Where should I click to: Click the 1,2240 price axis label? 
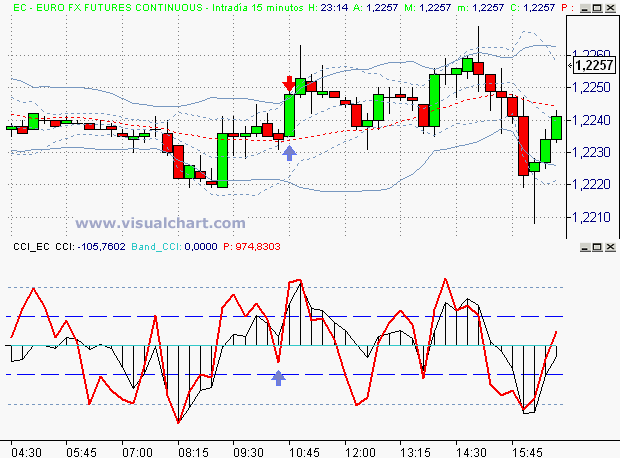(592, 120)
